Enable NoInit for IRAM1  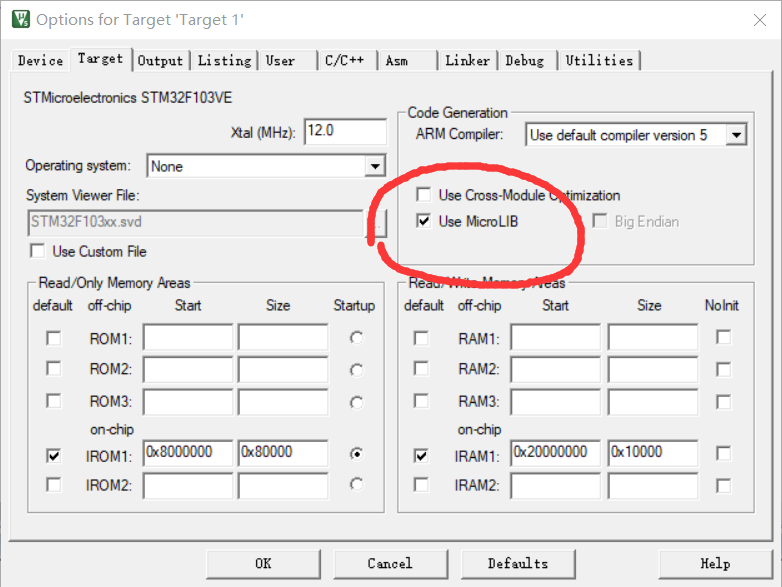click(724, 453)
